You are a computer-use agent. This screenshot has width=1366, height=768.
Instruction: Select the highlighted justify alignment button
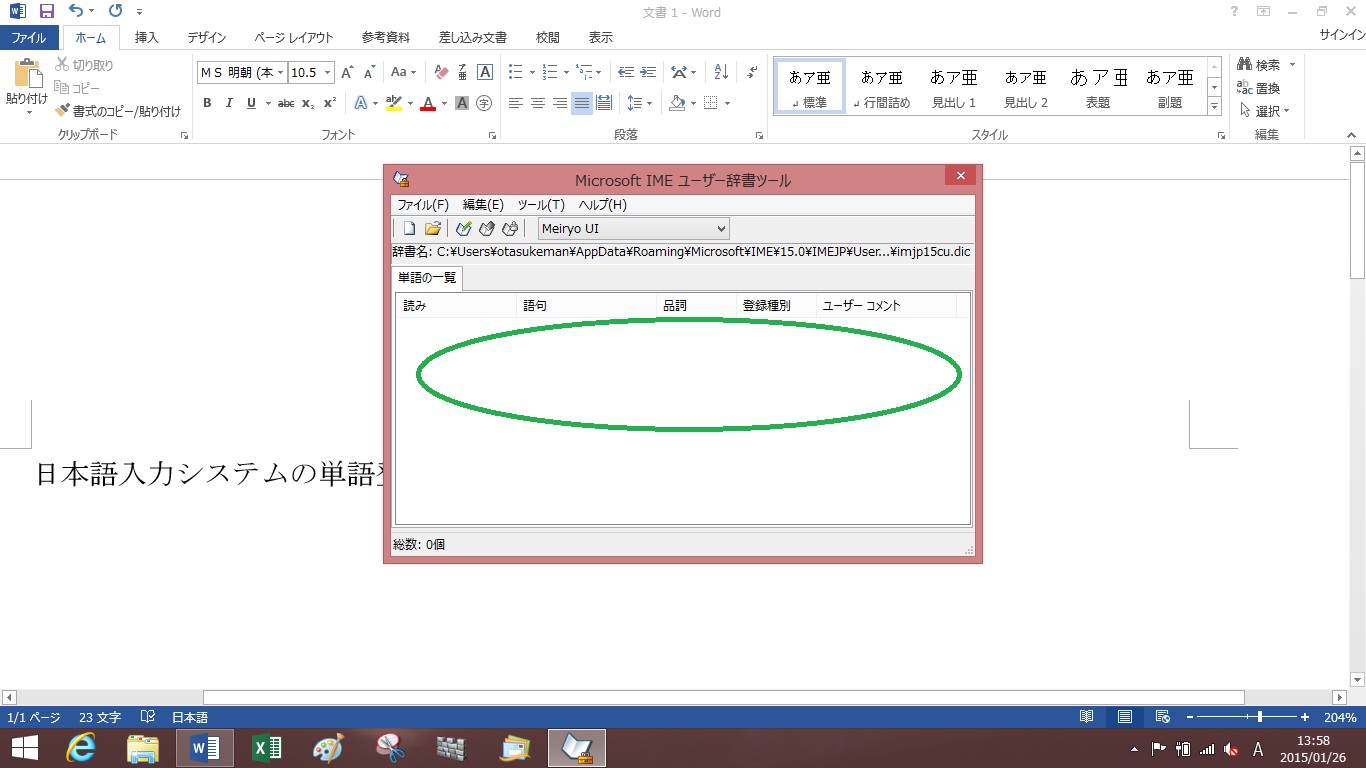[x=582, y=103]
